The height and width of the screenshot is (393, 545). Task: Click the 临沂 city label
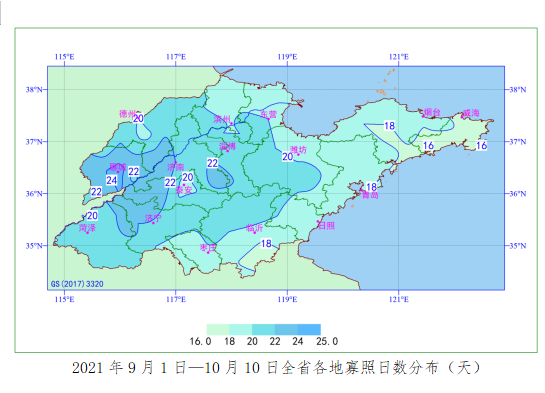coord(254,228)
